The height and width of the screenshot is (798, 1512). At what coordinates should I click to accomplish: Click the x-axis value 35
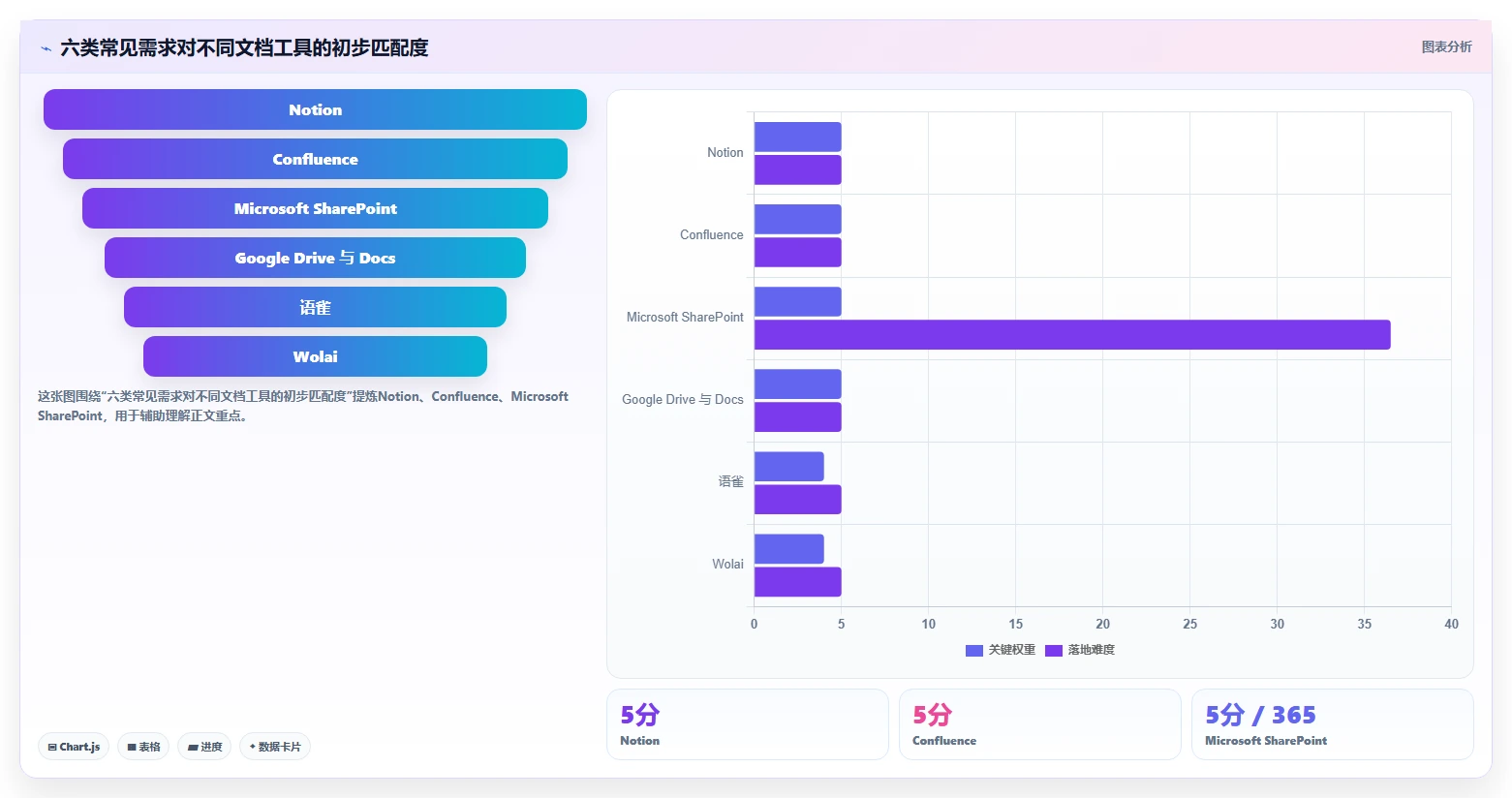pyautogui.click(x=1364, y=624)
